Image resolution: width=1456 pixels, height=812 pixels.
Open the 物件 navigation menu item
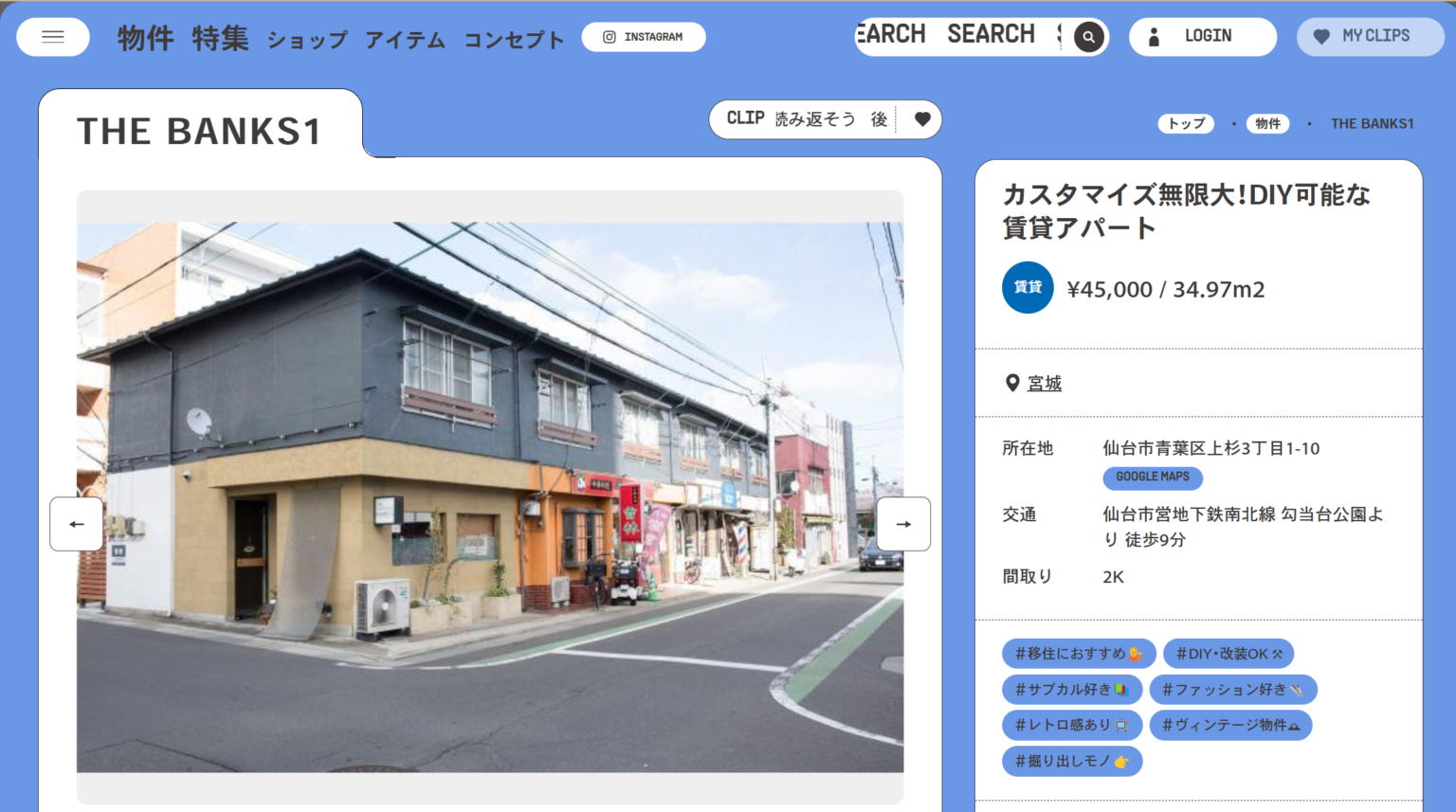pyautogui.click(x=145, y=39)
